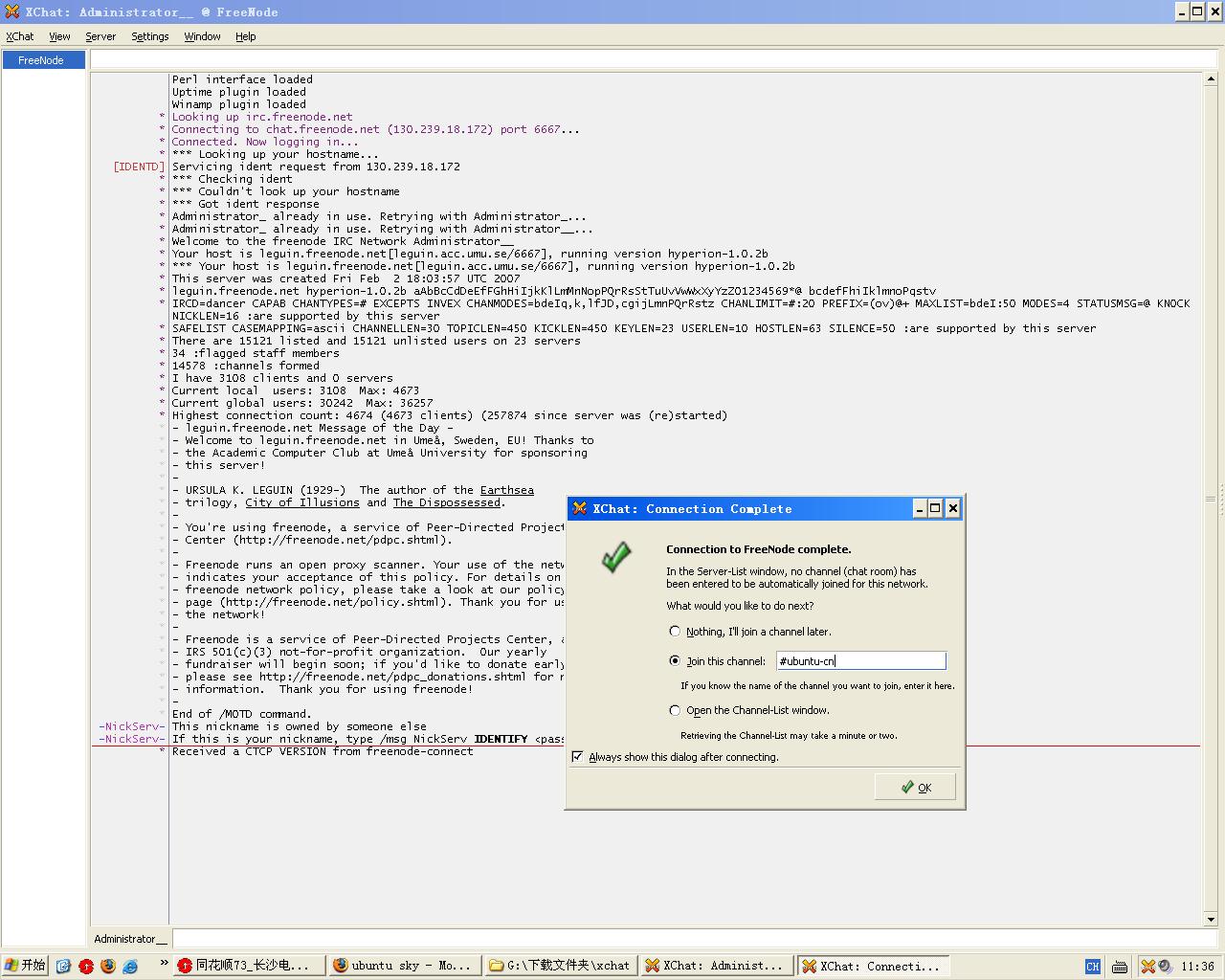This screenshot has width=1225, height=980.
Task: Maximize the Connection Complete dialog
Action: [x=935, y=508]
